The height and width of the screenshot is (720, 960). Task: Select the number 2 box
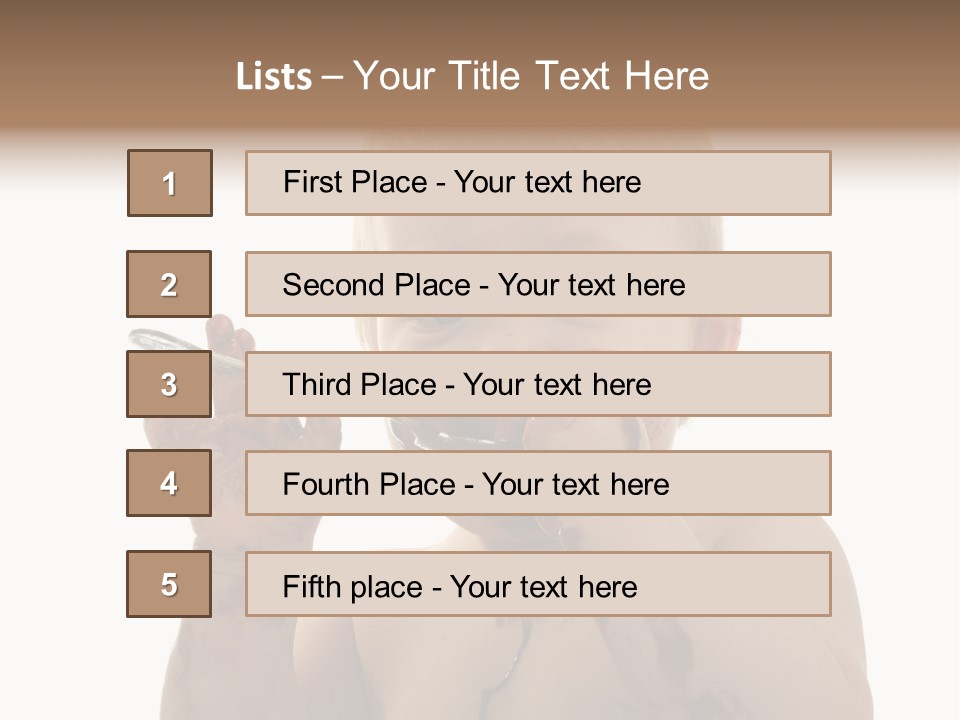pos(169,284)
